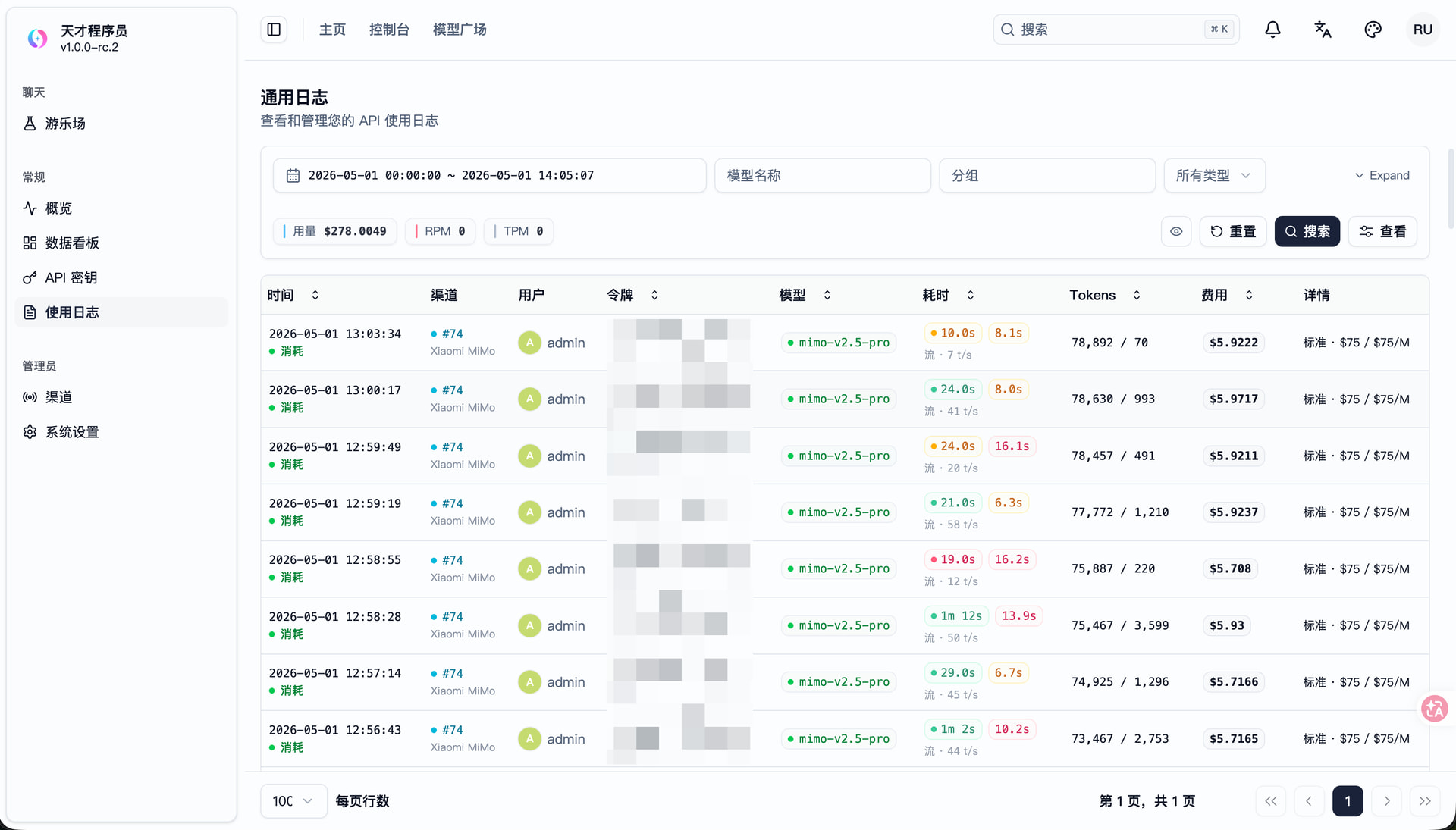1456x830 pixels.
Task: Open the theme palette icon
Action: (1373, 30)
